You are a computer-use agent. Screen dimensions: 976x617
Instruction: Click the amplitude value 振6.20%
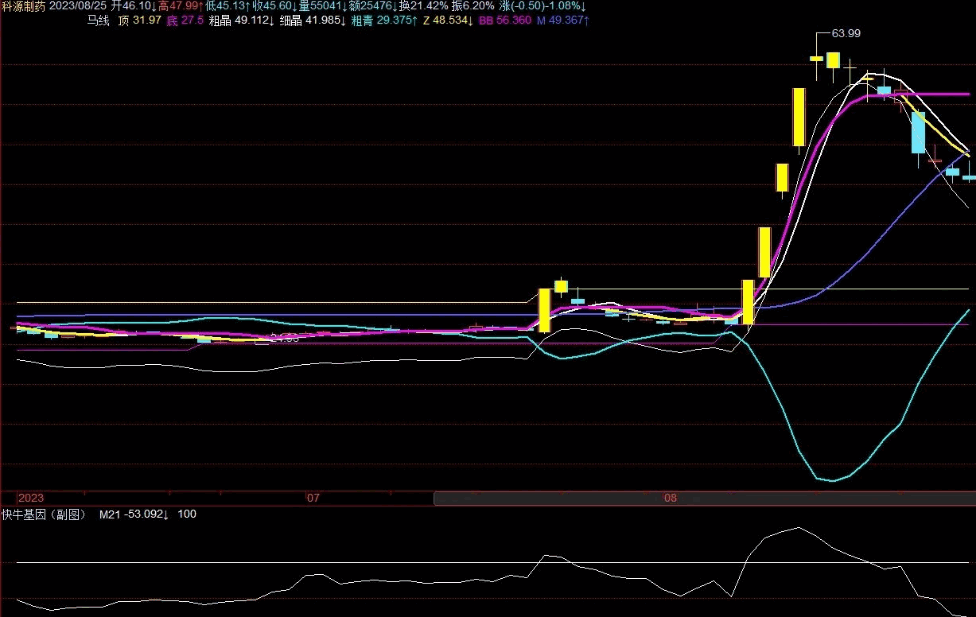(473, 6)
